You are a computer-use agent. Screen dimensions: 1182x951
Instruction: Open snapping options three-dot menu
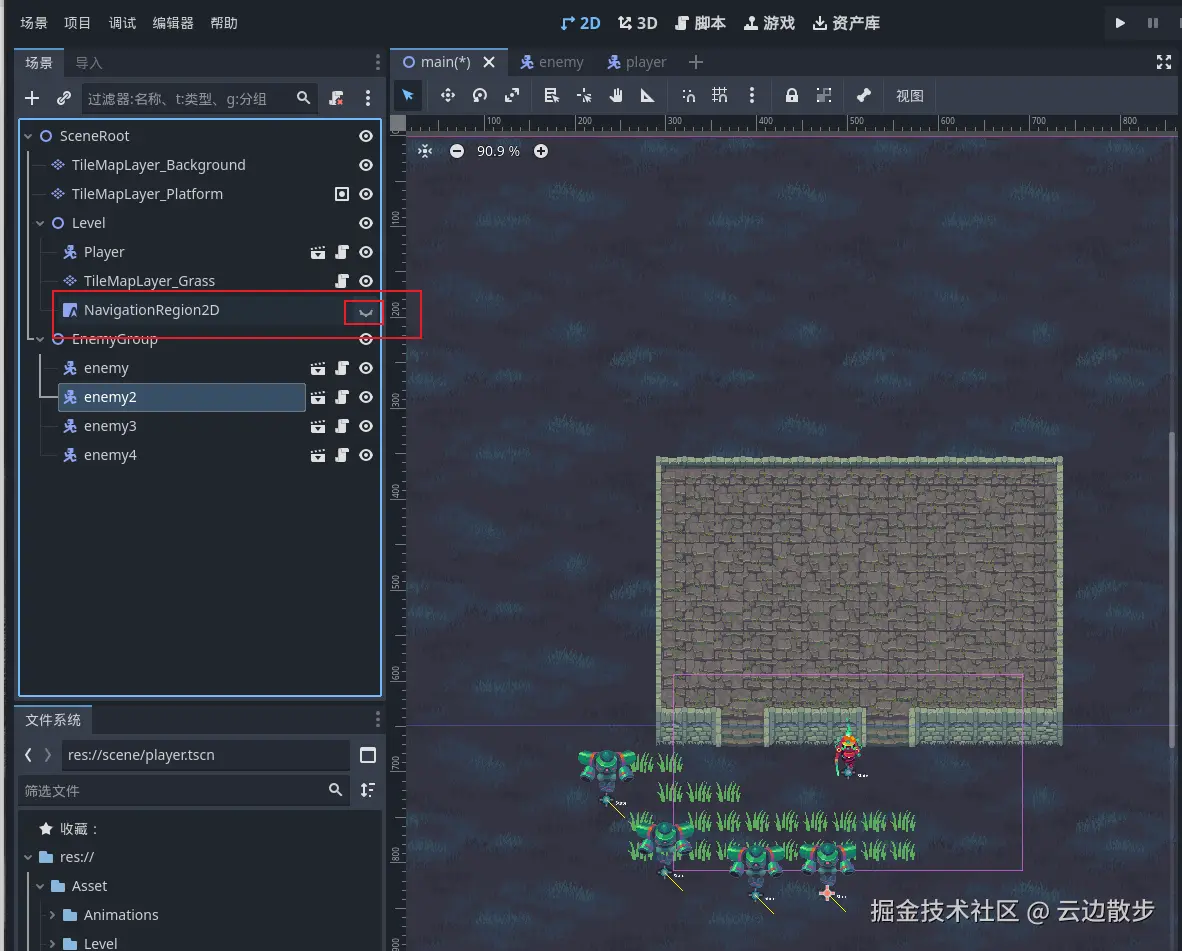752,96
